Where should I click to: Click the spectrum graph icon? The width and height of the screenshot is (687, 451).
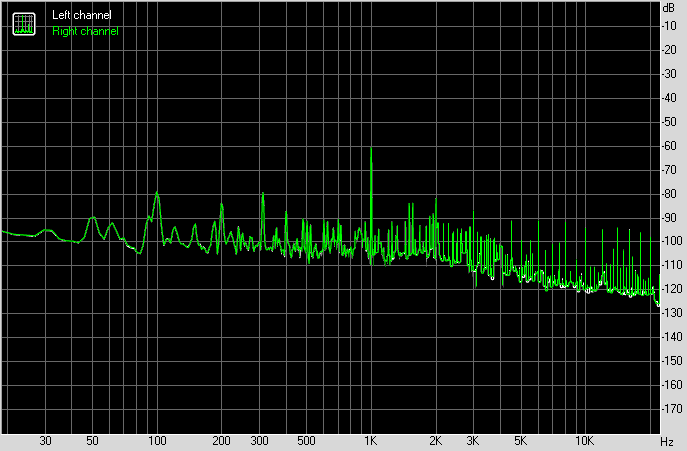coord(24,24)
